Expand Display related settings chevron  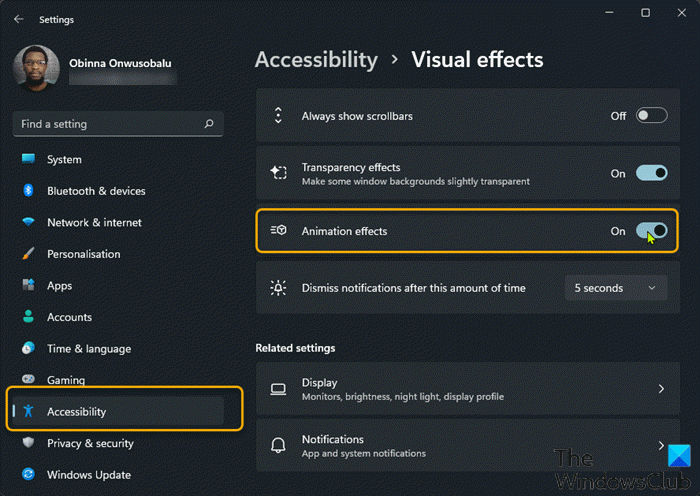pyautogui.click(x=661, y=388)
